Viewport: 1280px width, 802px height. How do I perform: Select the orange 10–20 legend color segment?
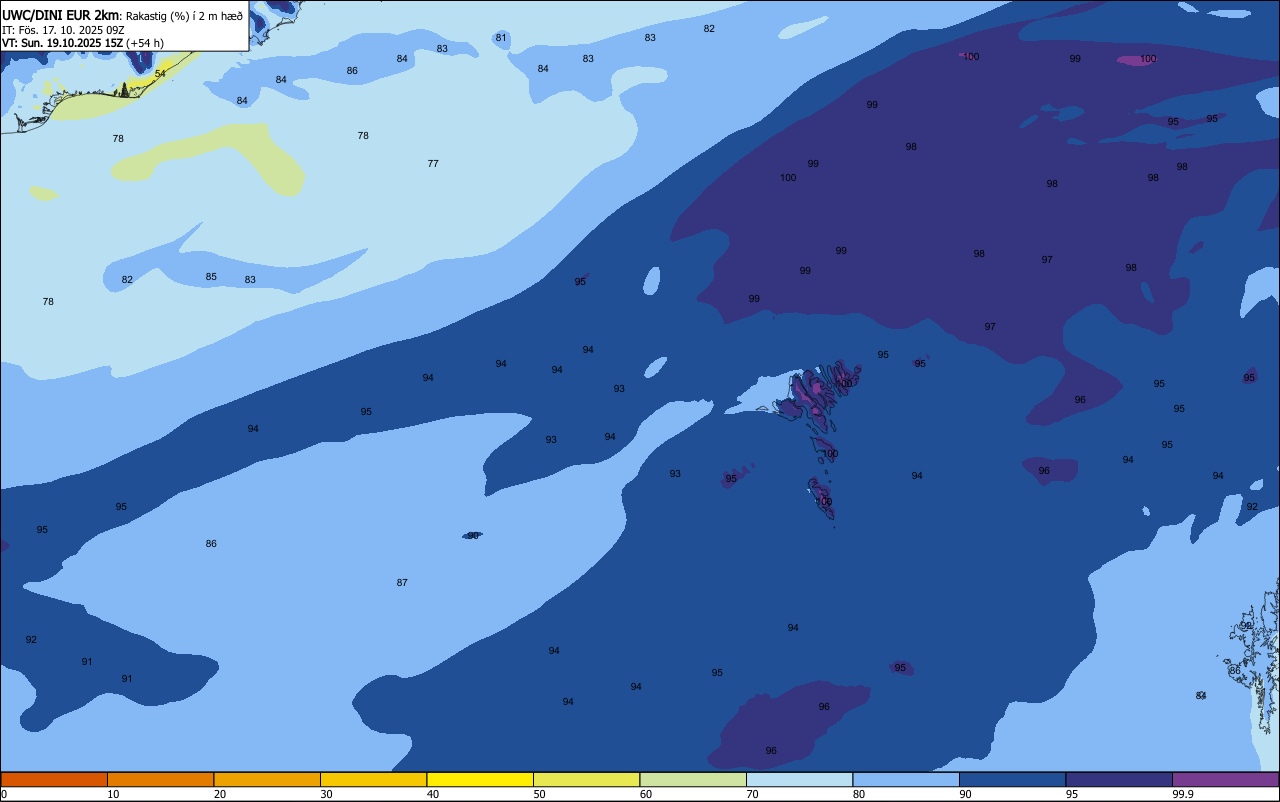(160, 779)
